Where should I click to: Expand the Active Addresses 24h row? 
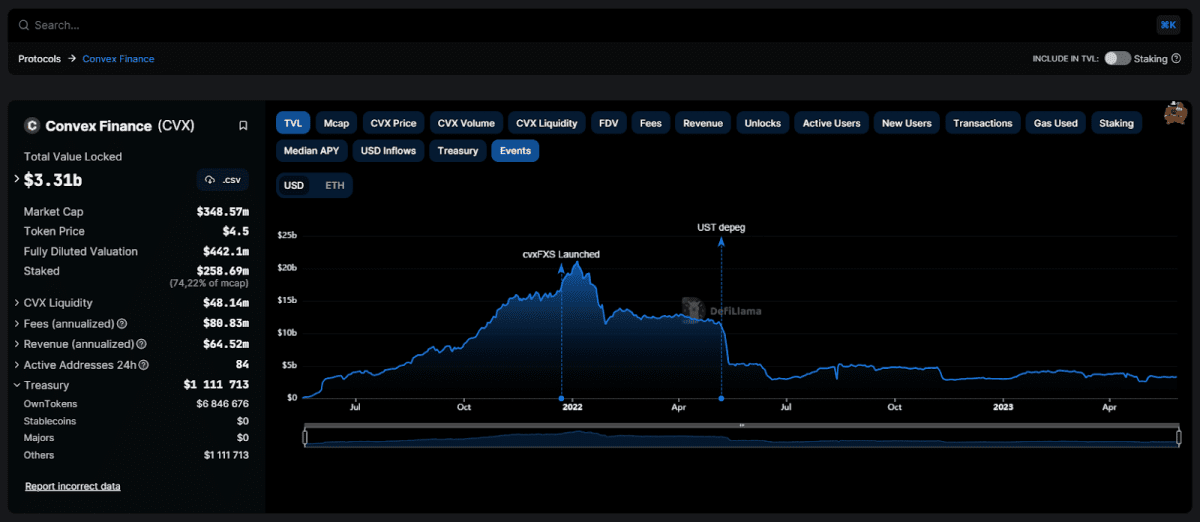17,365
